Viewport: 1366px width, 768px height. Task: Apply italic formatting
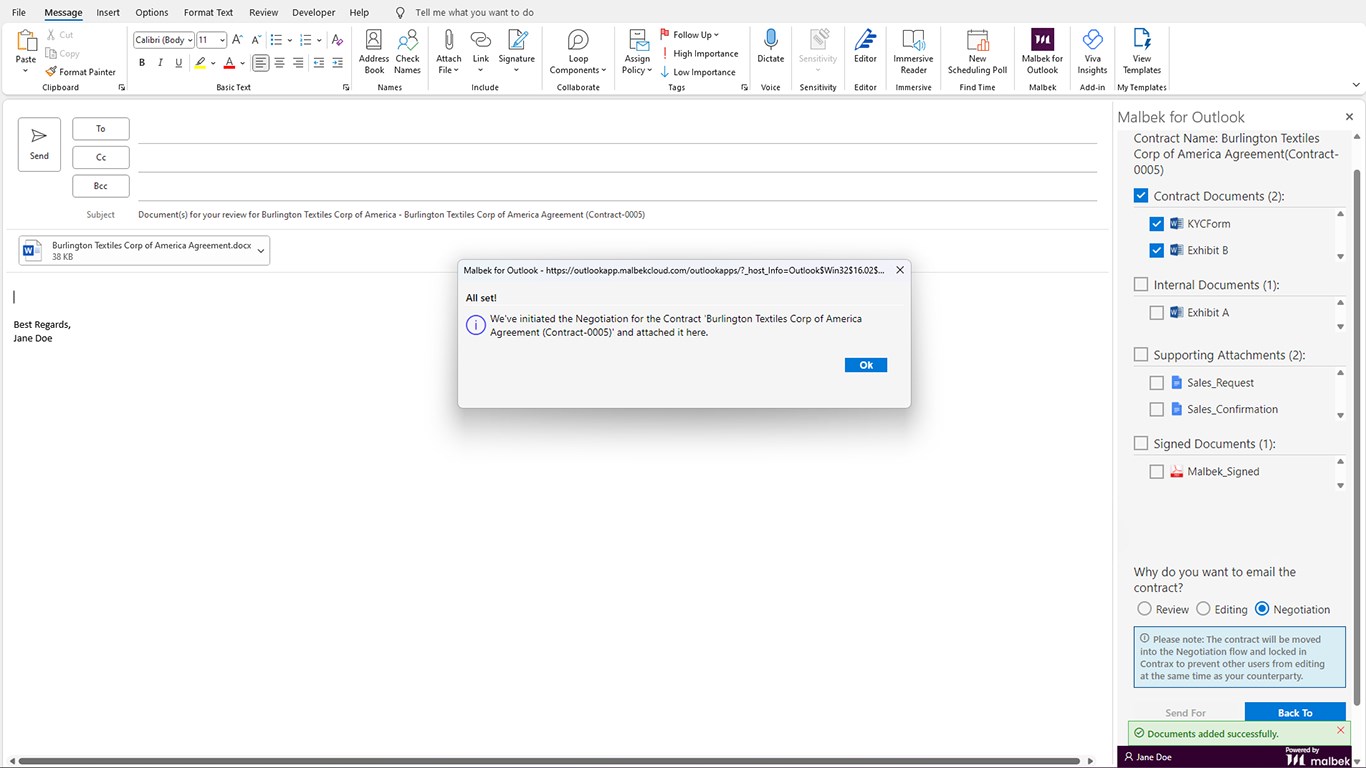pos(160,63)
